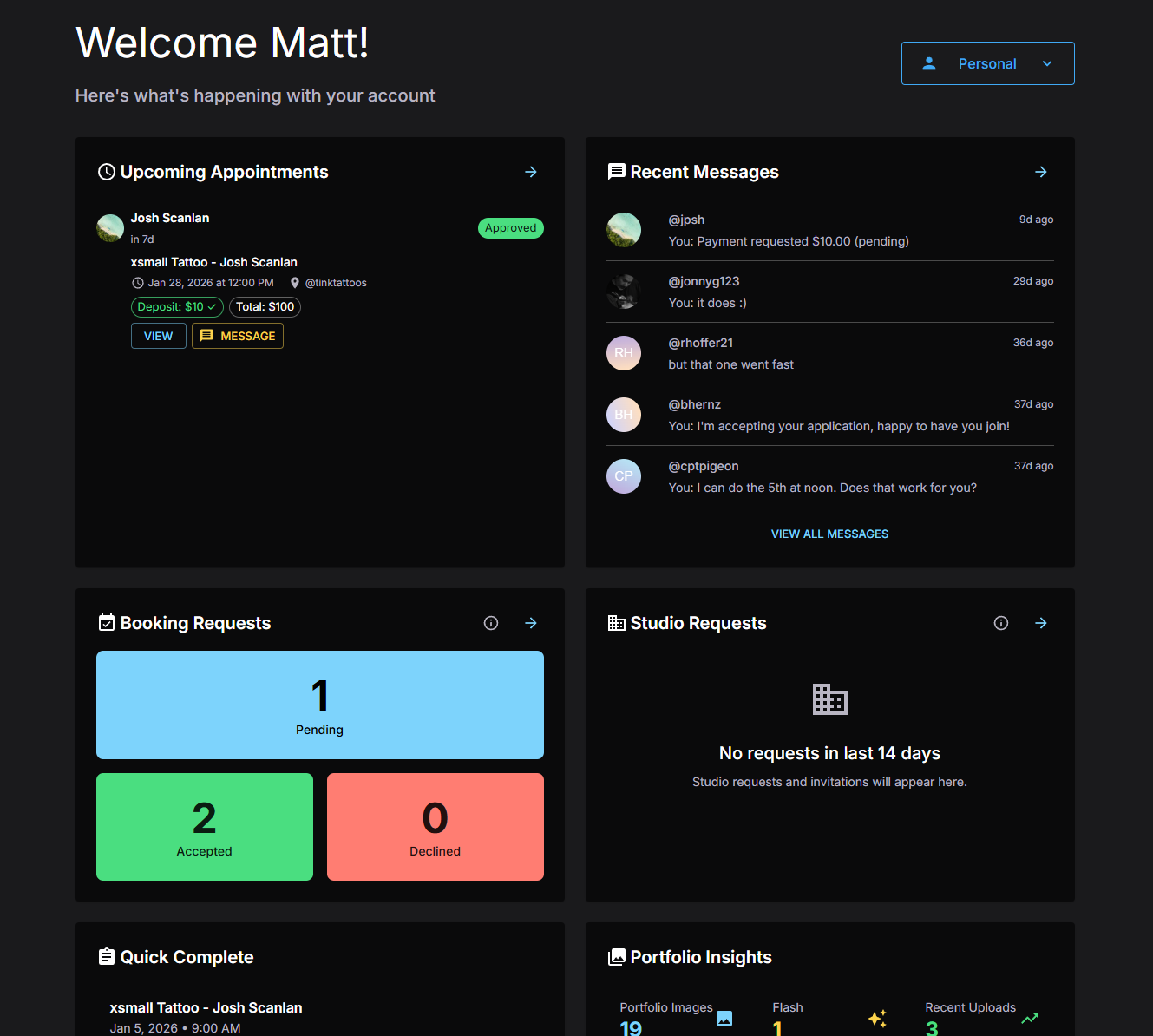The height and width of the screenshot is (1036, 1153).
Task: Open Recent Messages using the arrow icon
Action: (1040, 172)
